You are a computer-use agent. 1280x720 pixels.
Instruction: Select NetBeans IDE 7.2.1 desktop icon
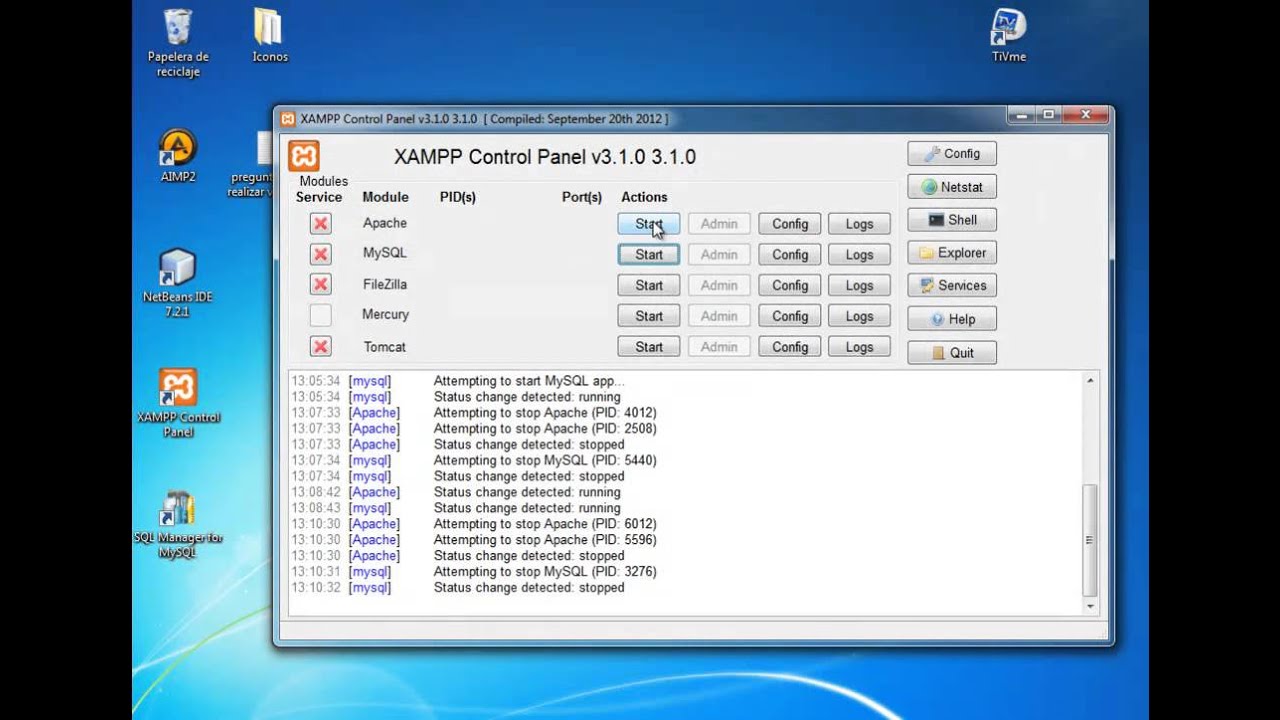(178, 283)
